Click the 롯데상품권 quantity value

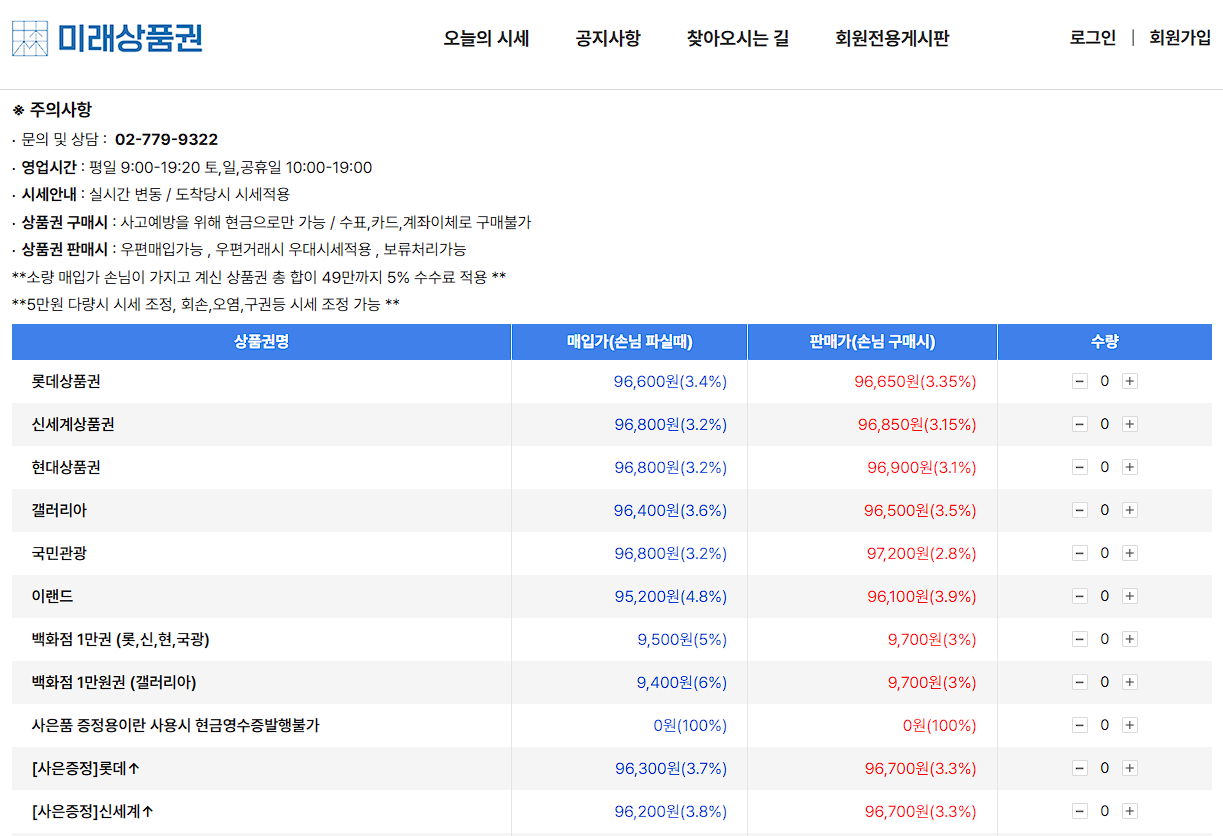pyautogui.click(x=1105, y=381)
